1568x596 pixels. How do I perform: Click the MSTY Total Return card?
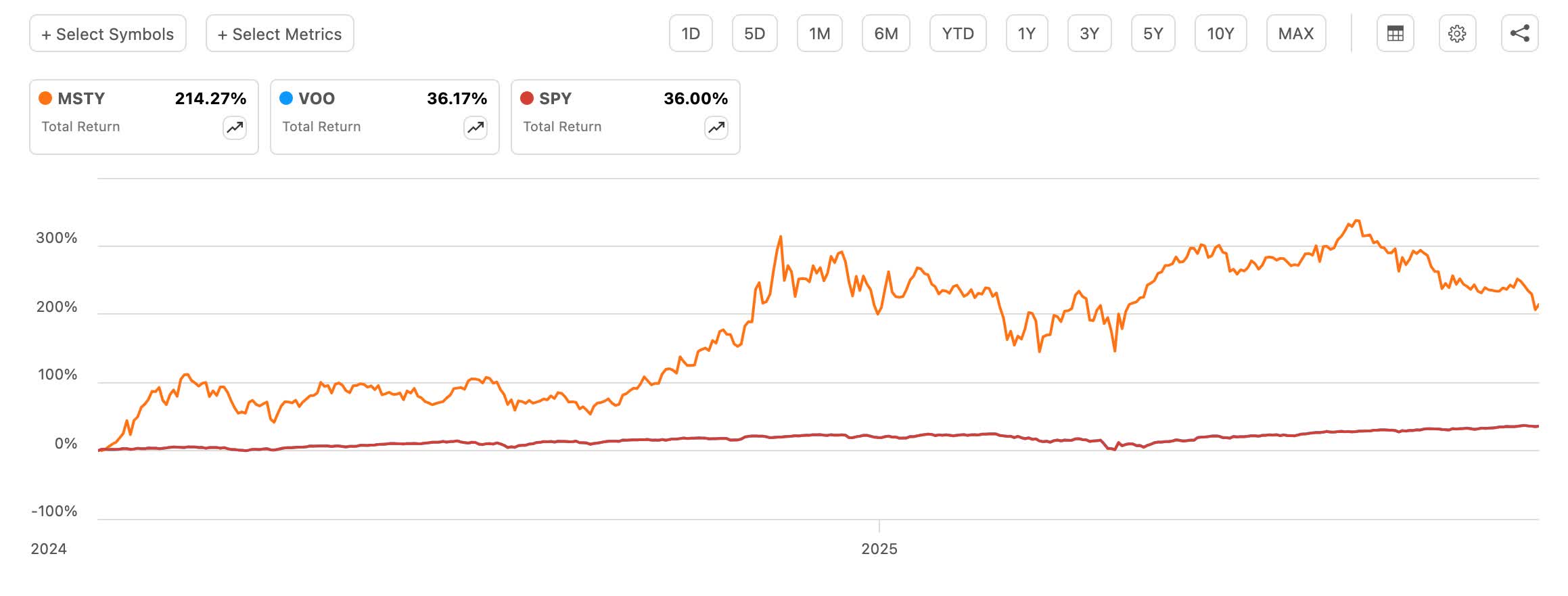tap(143, 115)
